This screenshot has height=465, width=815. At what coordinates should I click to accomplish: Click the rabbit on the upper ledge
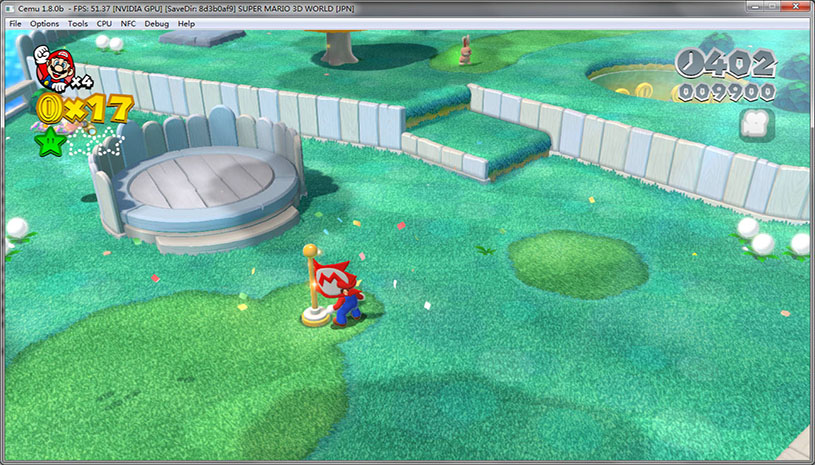tap(465, 50)
